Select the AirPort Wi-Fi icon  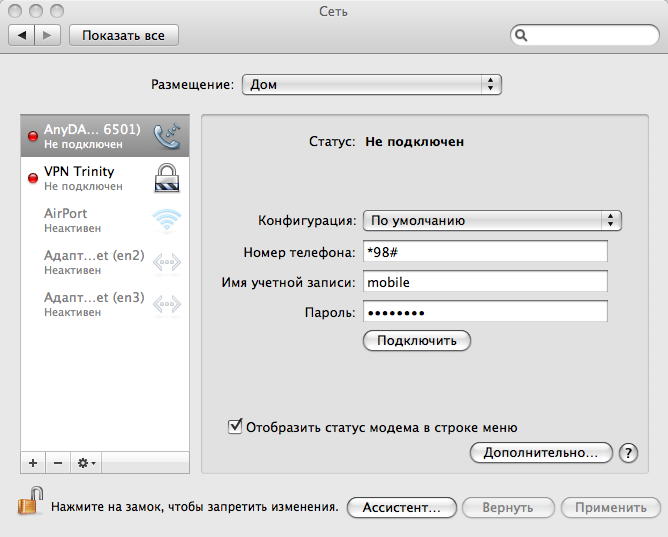pyautogui.click(x=167, y=220)
